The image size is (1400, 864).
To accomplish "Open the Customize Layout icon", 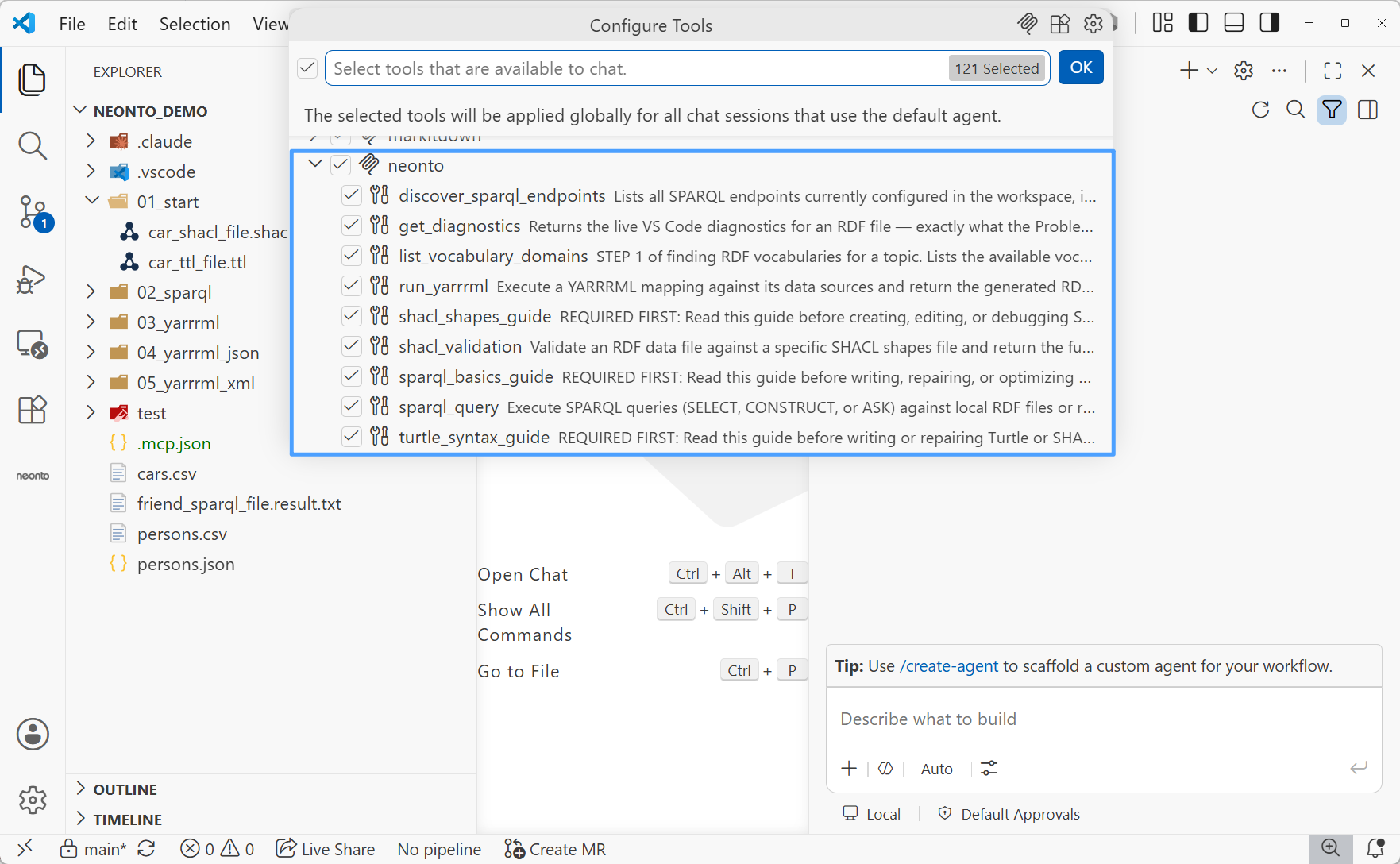I will 1163,22.
